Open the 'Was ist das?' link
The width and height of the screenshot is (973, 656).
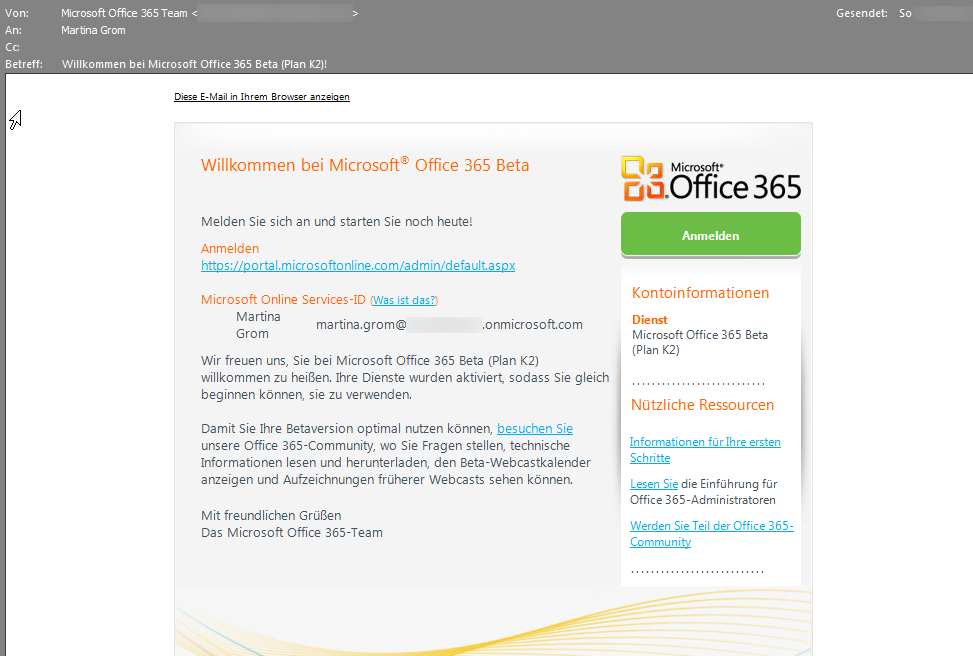click(x=404, y=300)
